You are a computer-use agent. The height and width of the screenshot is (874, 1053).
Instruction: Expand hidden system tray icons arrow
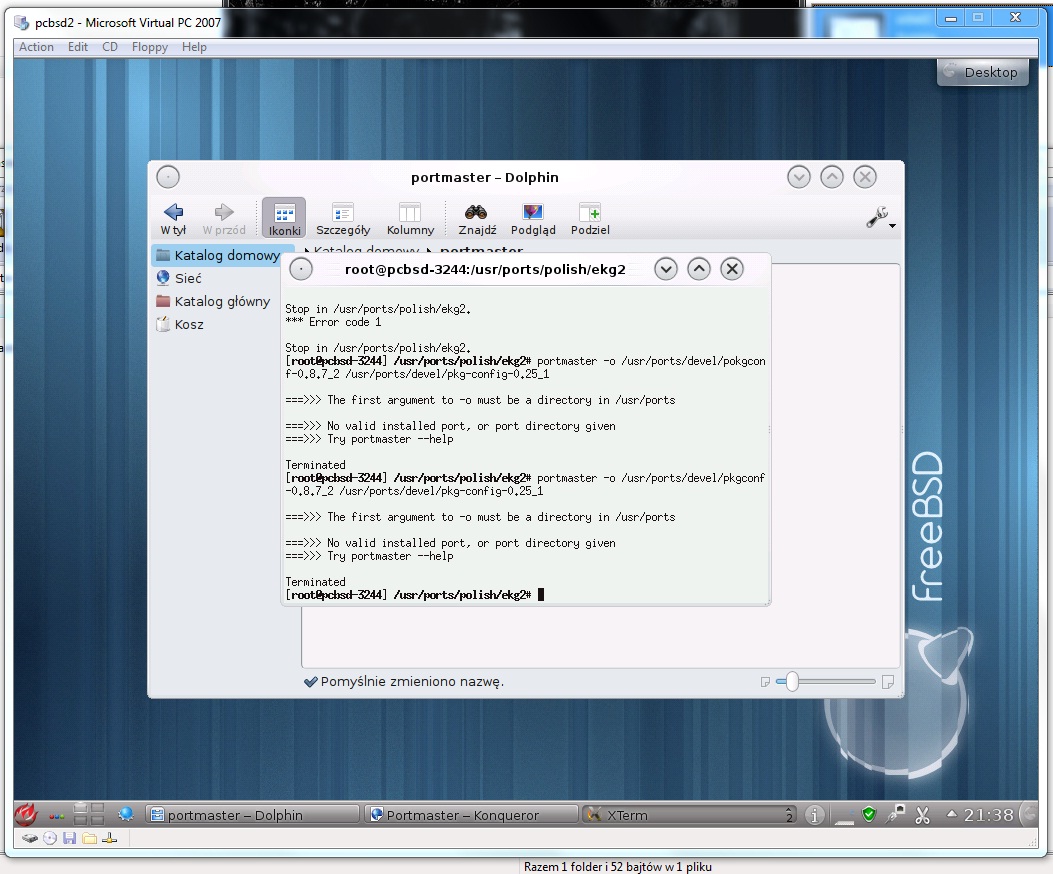point(951,814)
